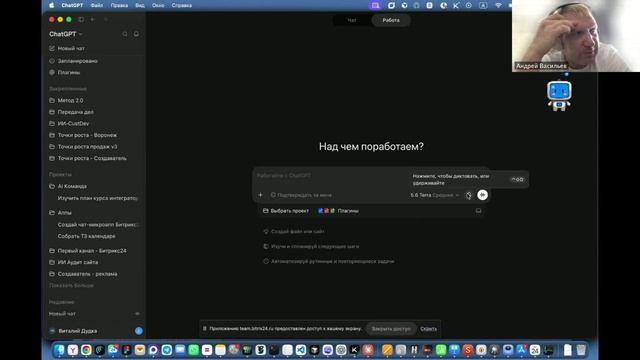Open chat Собрать ТЗ календаря
Image resolution: width=640 pixels, height=360 pixels.
pos(87,236)
